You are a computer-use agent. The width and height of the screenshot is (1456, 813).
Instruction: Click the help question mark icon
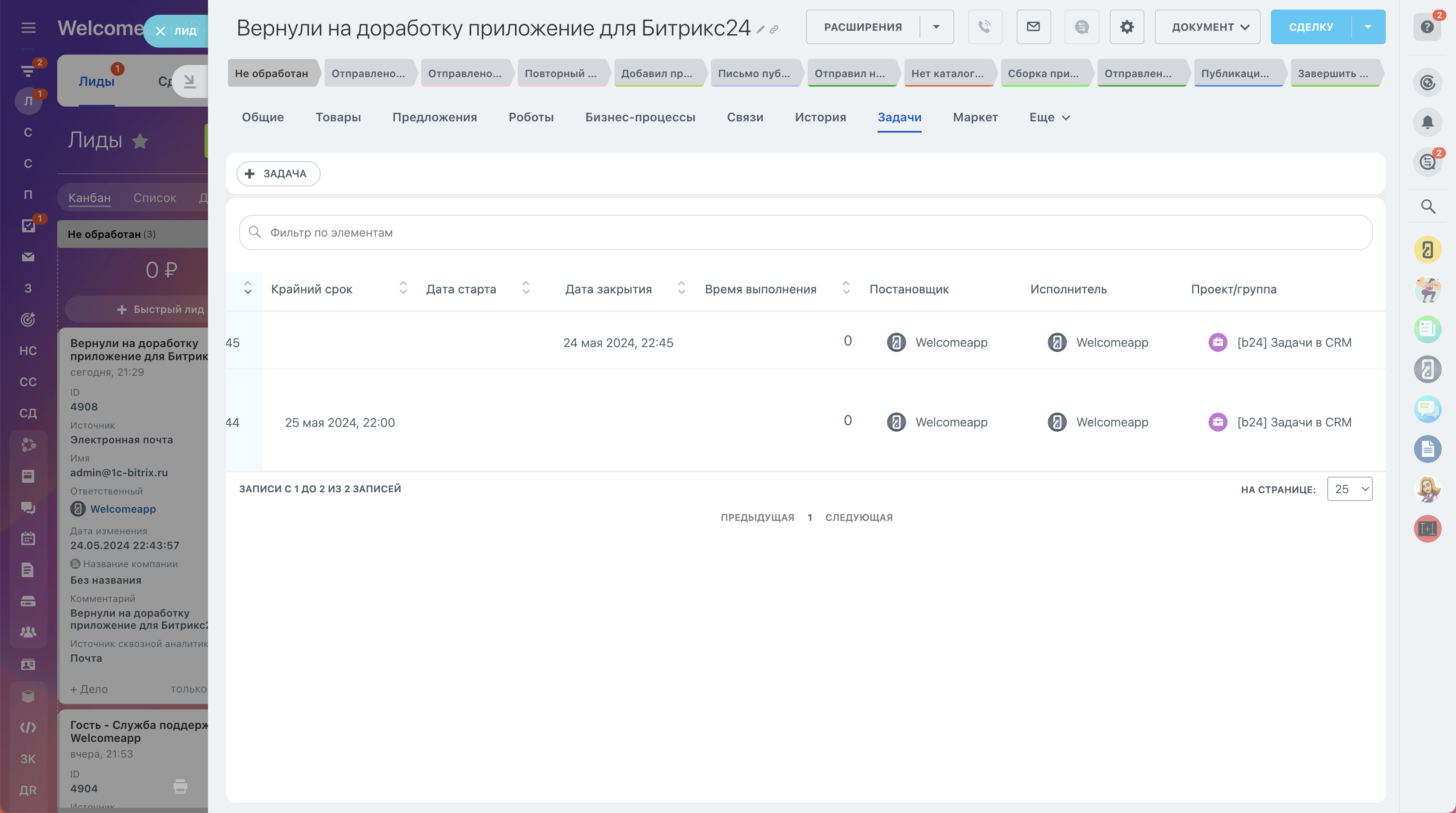click(x=1427, y=26)
